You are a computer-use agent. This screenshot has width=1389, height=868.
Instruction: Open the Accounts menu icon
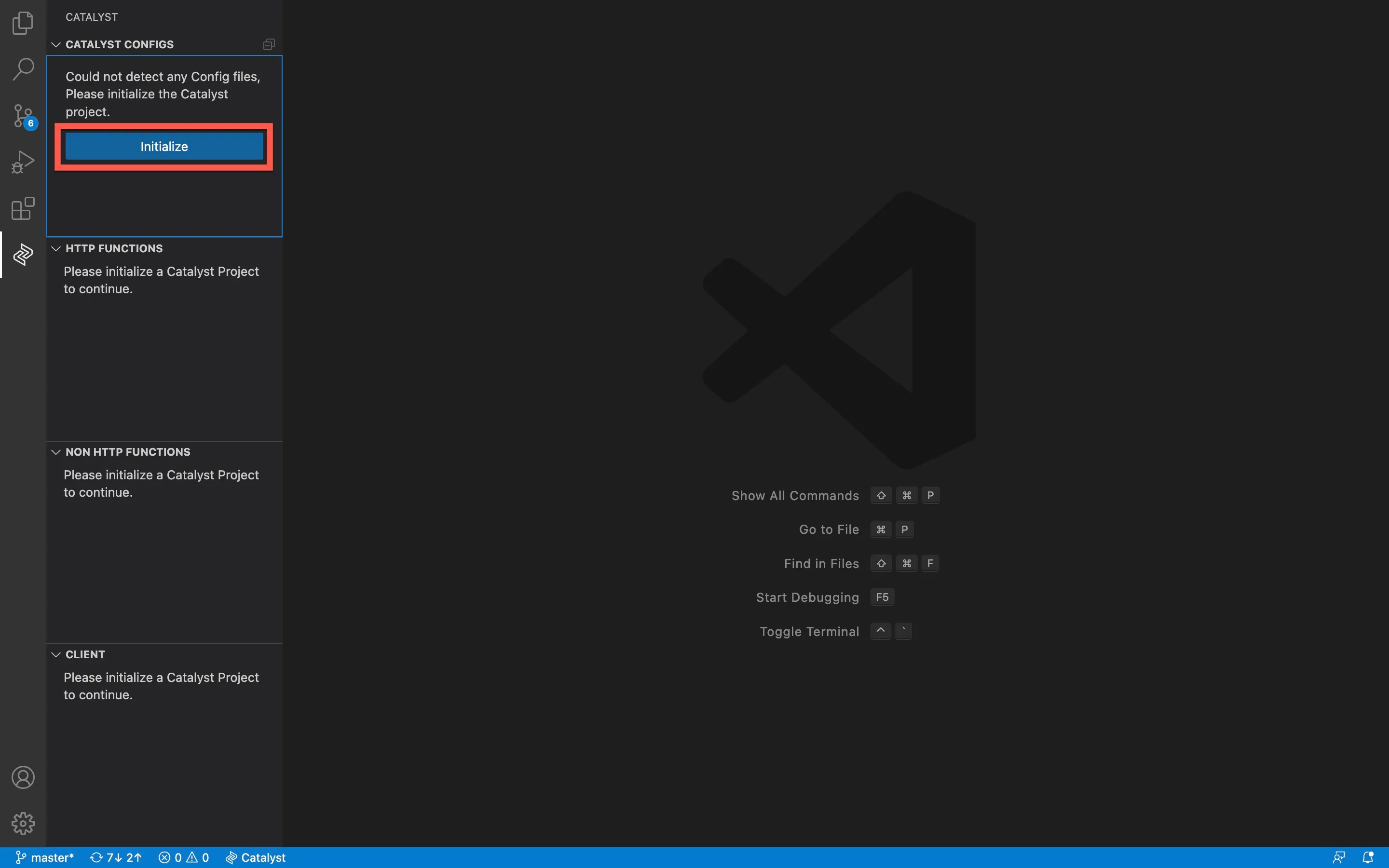pyautogui.click(x=23, y=777)
